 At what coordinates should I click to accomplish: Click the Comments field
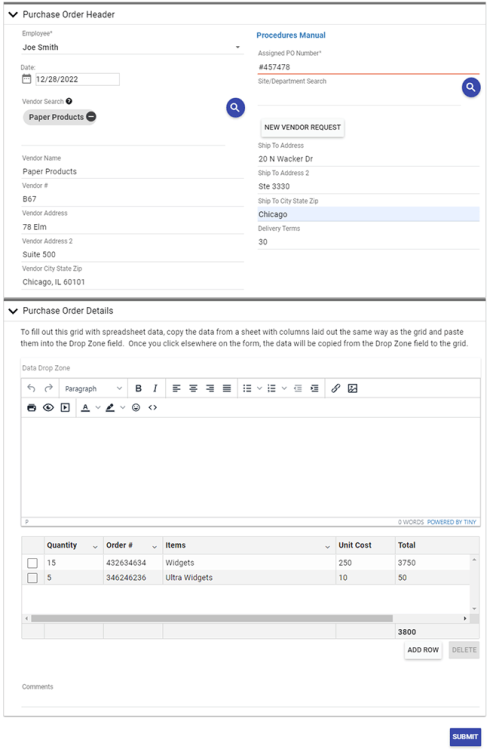coord(250,700)
